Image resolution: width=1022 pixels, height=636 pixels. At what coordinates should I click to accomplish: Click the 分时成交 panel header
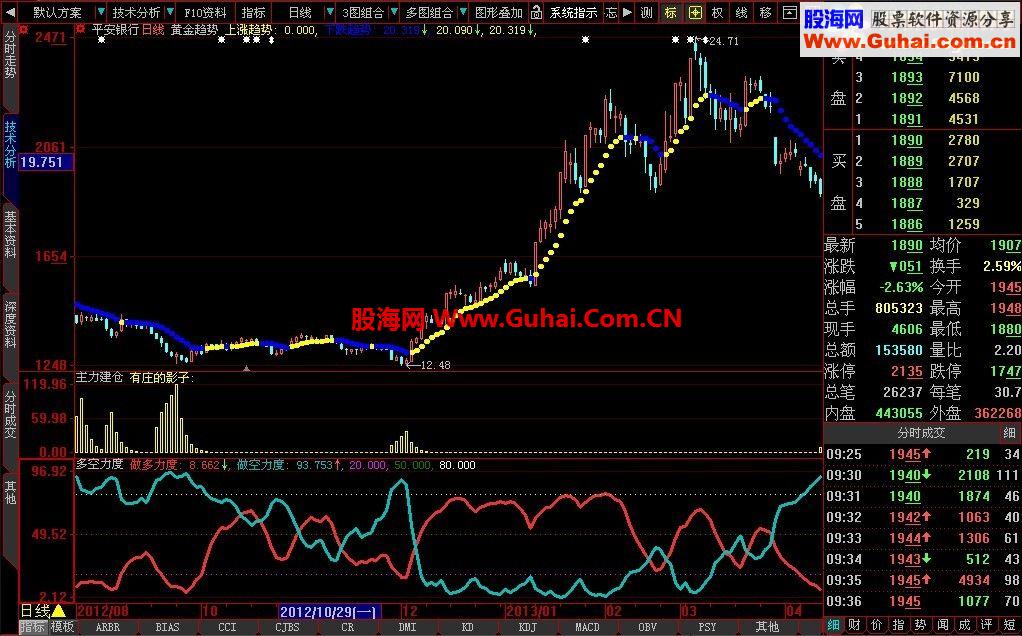[x=921, y=433]
